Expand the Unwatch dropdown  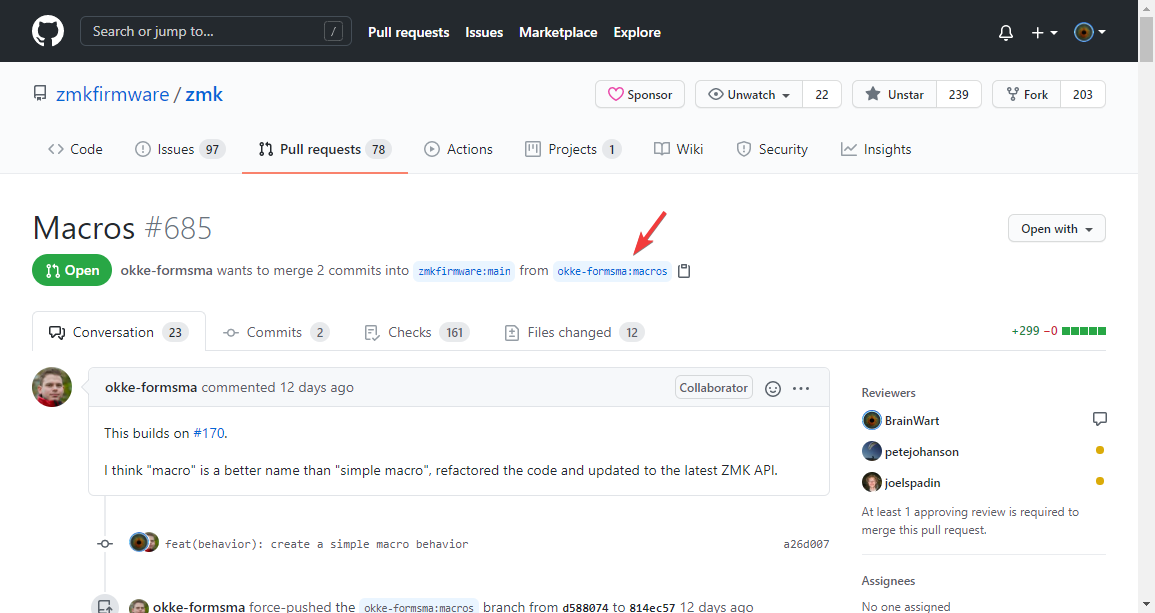point(748,93)
